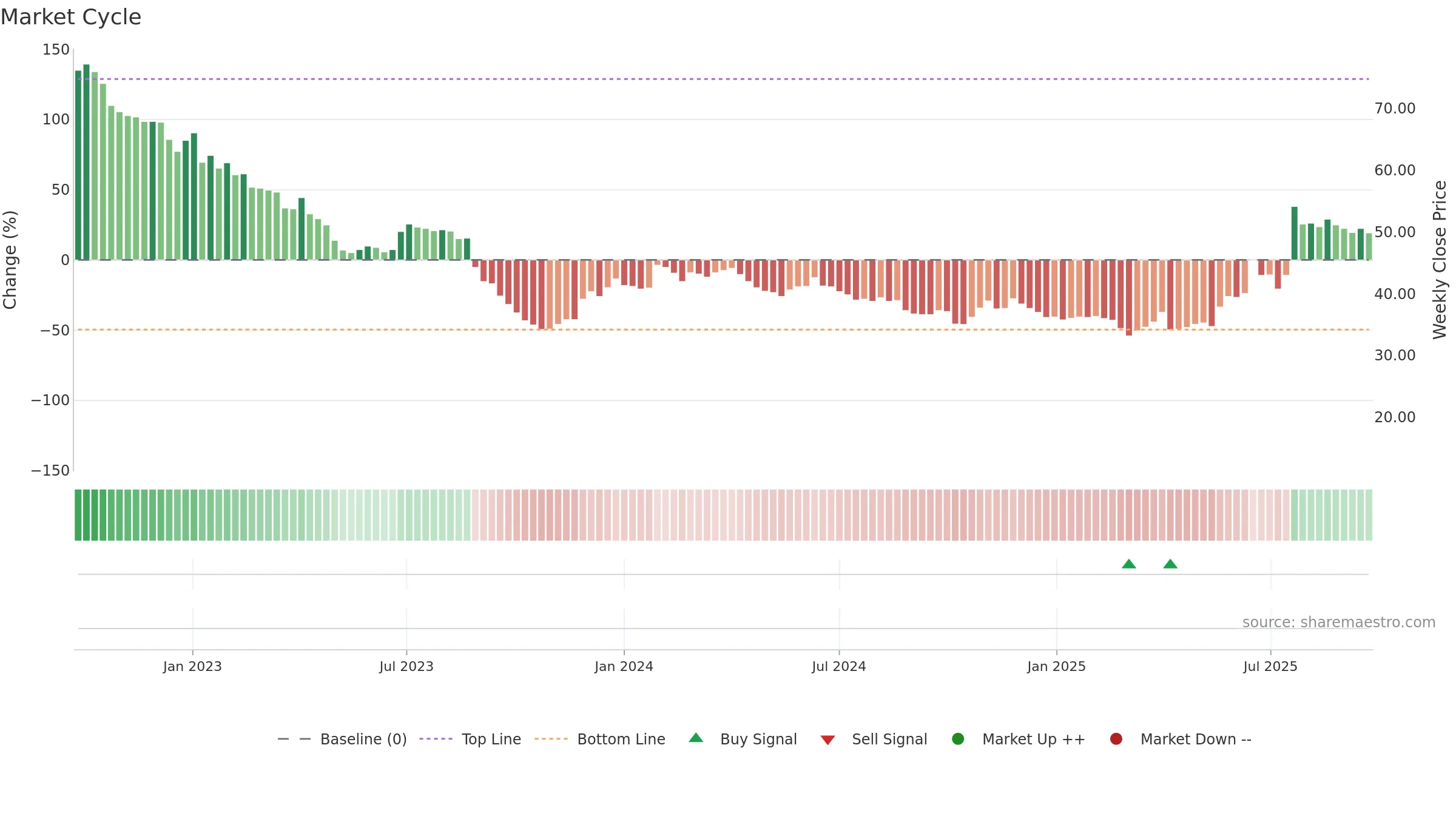Toggle the Bottom Line legend entry

(x=600, y=739)
